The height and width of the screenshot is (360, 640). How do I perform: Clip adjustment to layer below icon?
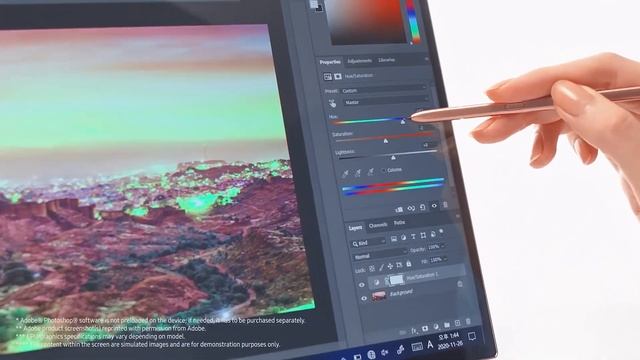pyautogui.click(x=399, y=209)
